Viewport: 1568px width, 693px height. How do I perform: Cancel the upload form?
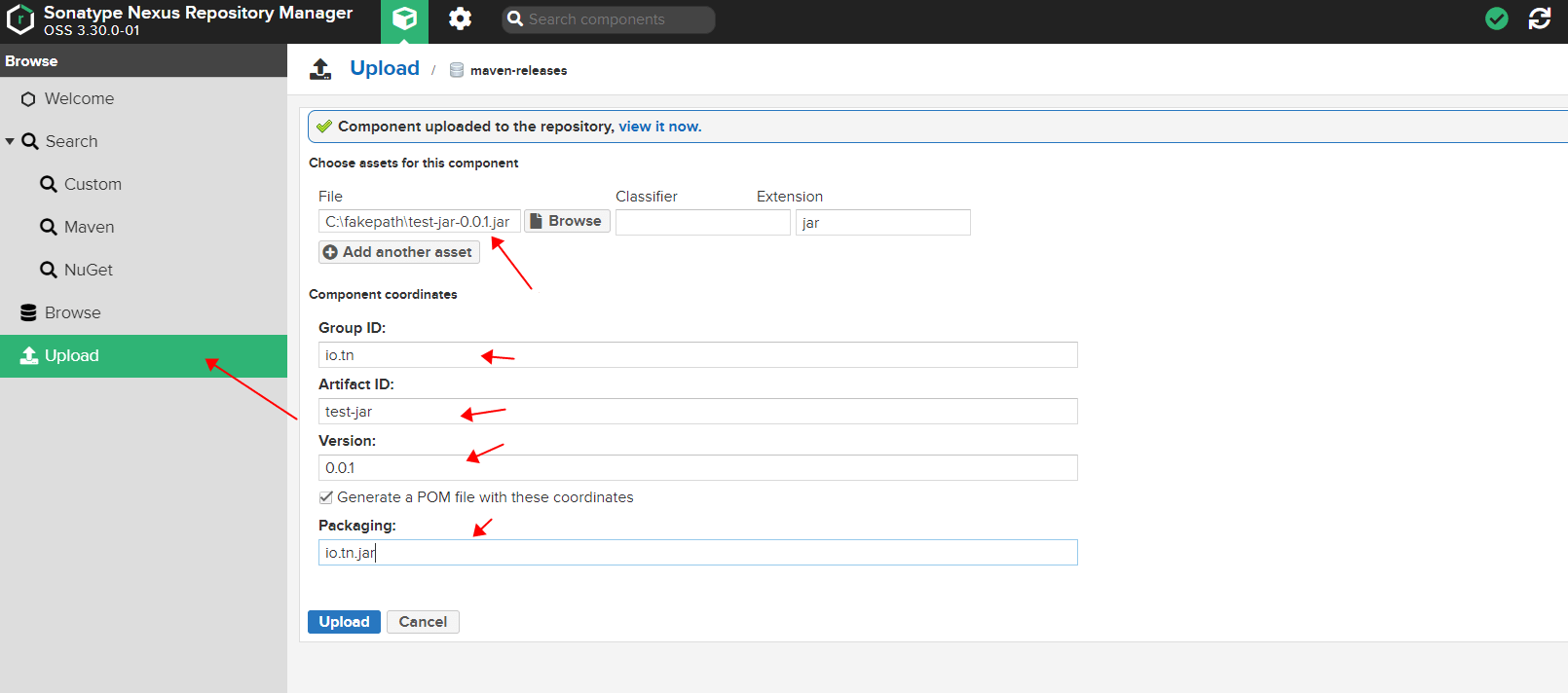(x=423, y=622)
